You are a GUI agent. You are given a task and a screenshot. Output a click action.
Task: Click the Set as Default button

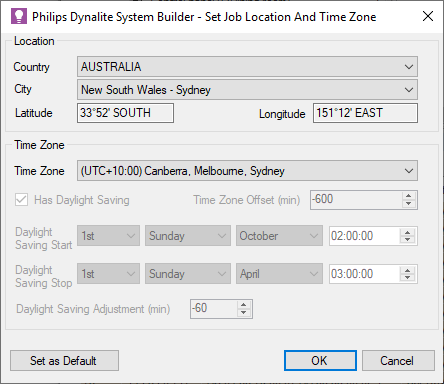pyautogui.click(x=64, y=360)
